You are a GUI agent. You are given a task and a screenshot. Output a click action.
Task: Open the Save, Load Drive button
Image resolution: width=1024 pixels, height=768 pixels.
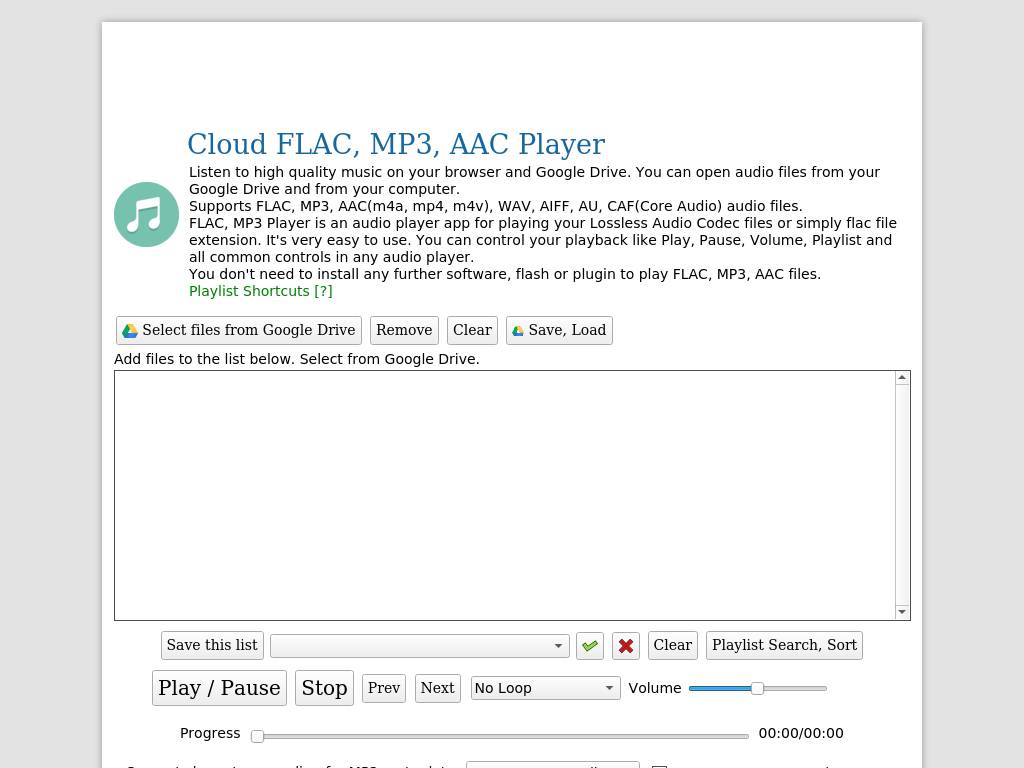(x=559, y=330)
